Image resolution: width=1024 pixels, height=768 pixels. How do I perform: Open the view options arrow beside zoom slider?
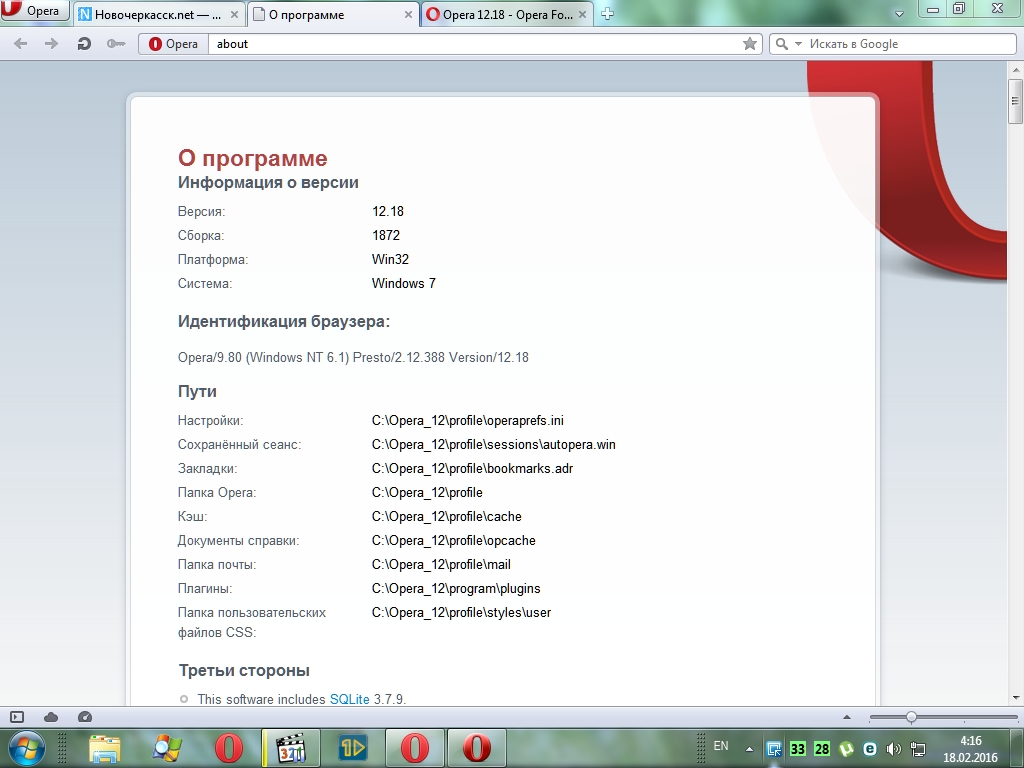[847, 717]
